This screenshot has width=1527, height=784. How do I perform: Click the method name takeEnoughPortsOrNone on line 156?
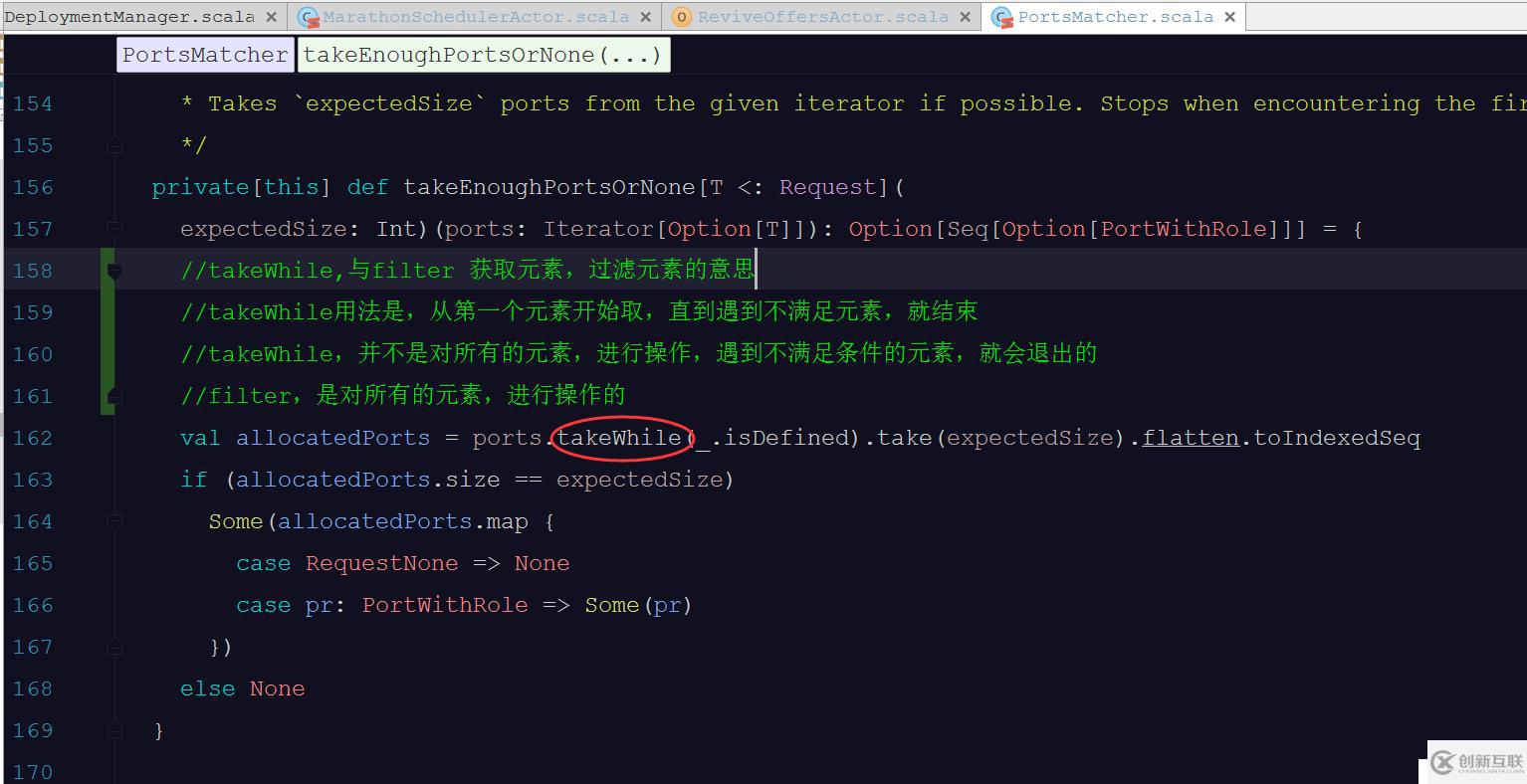[x=549, y=187]
